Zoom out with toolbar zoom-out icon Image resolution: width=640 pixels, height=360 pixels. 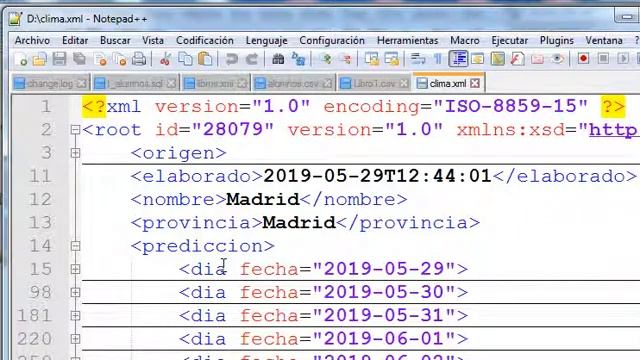coord(346,59)
